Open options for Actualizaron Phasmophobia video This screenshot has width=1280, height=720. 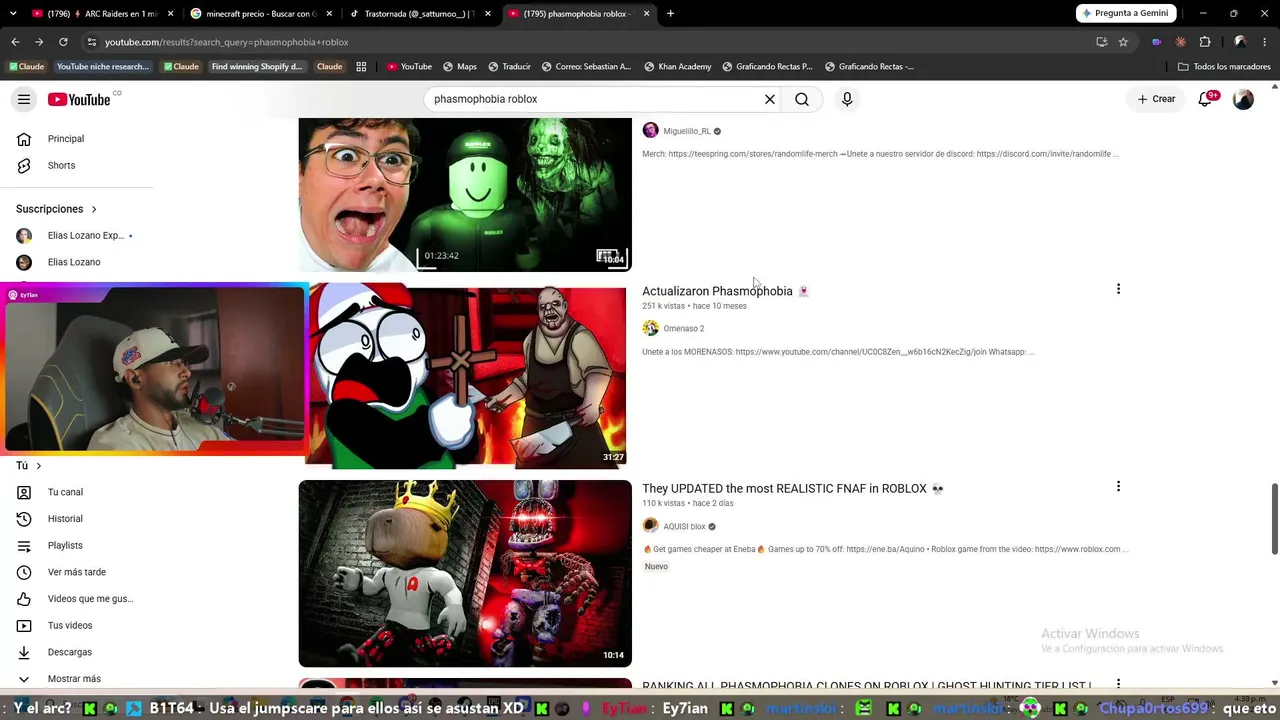point(1118,289)
